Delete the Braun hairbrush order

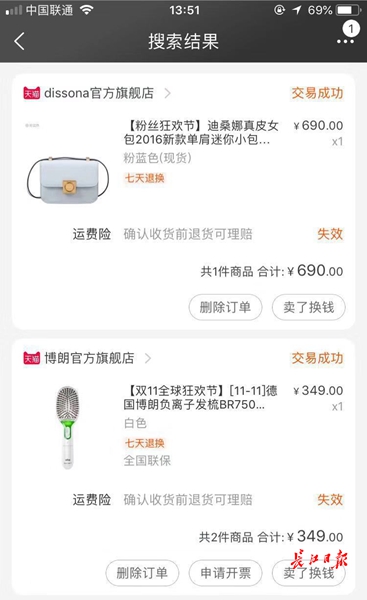[142, 573]
